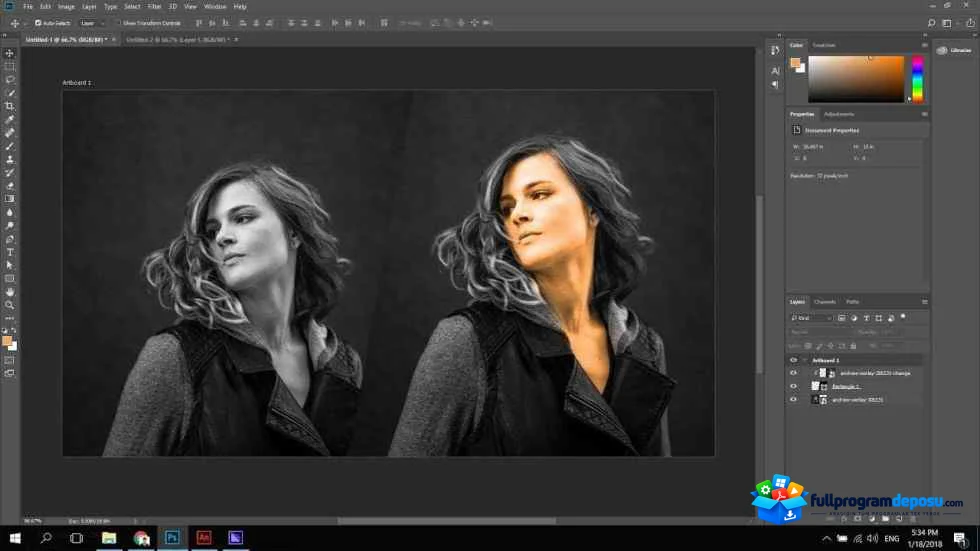
Task: Select the Blur tool
Action: 9,212
